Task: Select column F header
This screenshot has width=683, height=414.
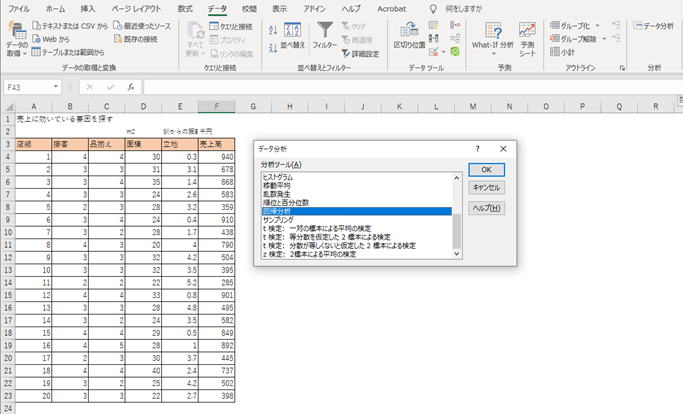Action: [216, 106]
